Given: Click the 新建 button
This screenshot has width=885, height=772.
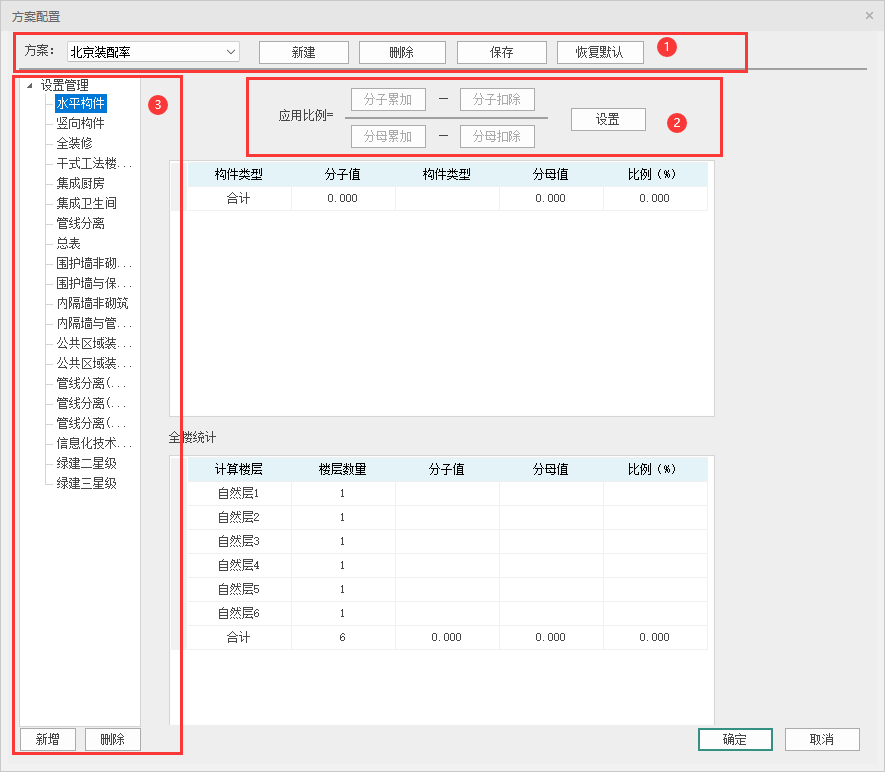Looking at the screenshot, I should pos(303,52).
